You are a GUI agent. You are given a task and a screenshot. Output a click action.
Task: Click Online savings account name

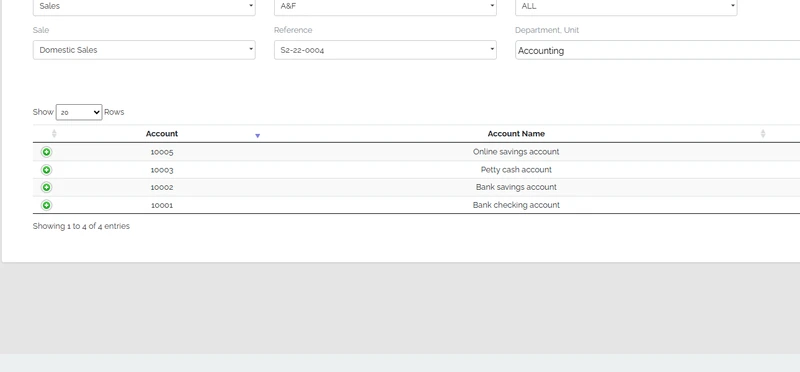coord(516,152)
